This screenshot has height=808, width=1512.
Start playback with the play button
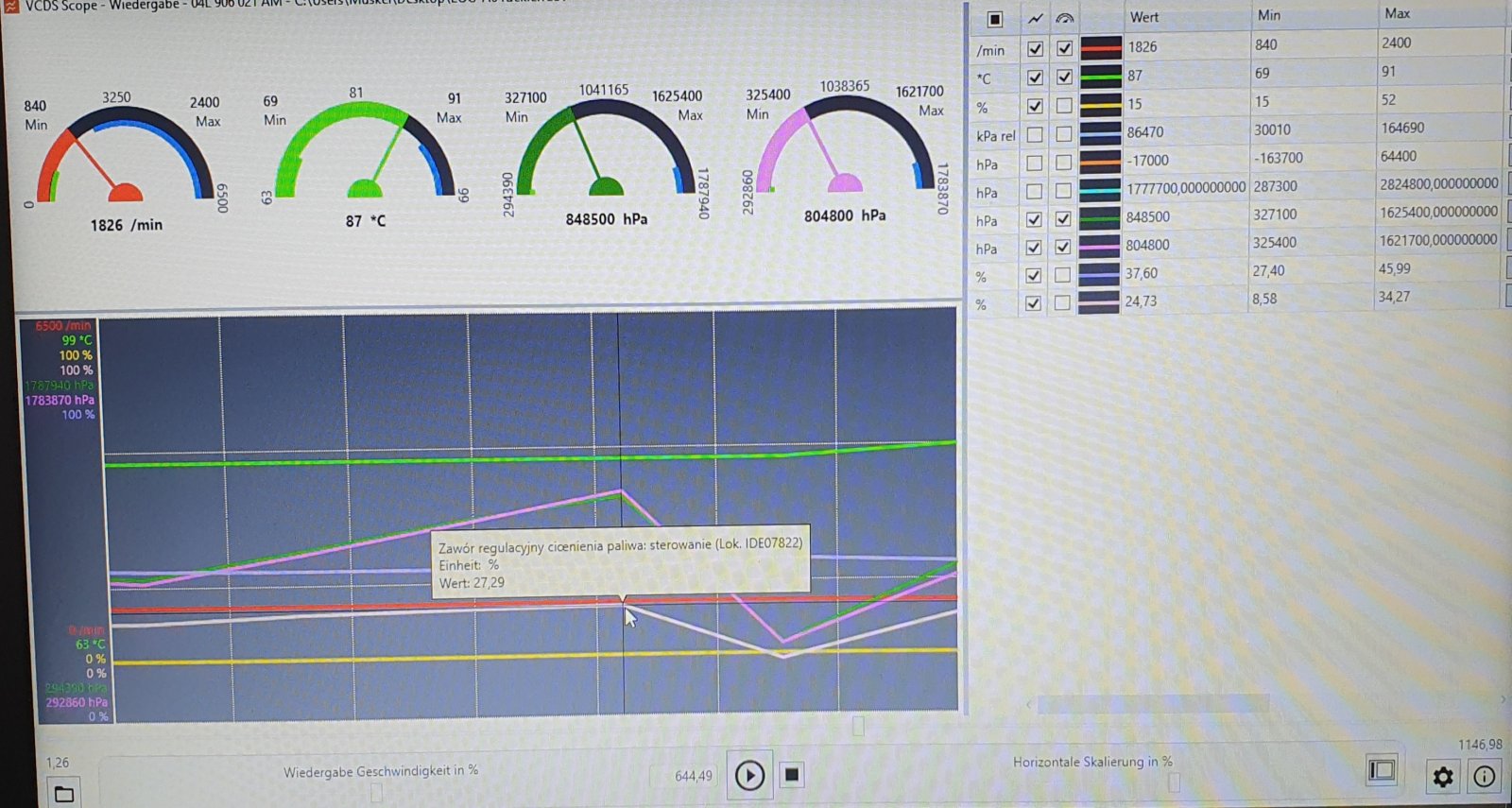pos(749,776)
